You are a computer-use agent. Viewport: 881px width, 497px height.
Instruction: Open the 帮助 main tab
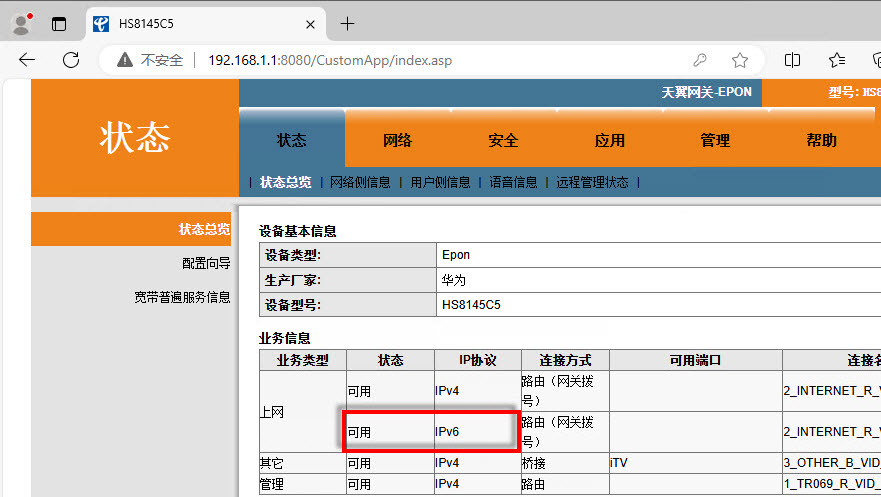tap(821, 140)
